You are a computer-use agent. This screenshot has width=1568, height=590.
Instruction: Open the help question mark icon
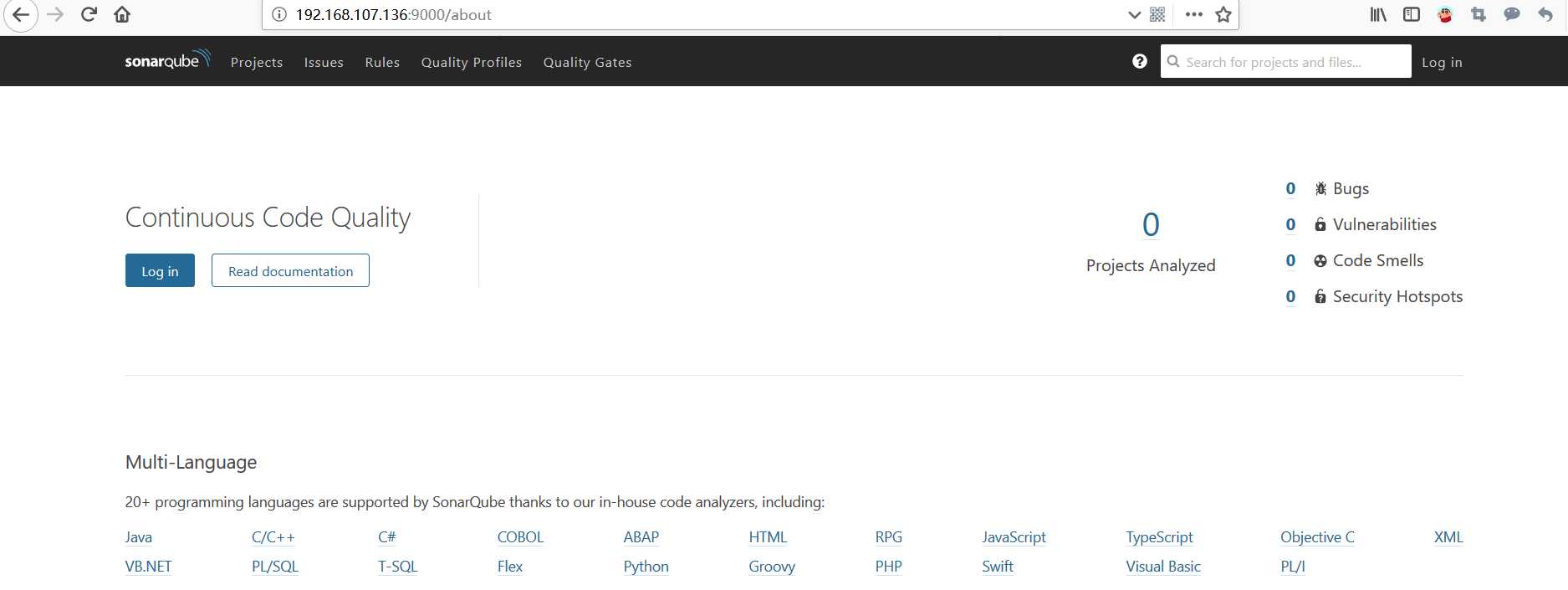[x=1139, y=61]
